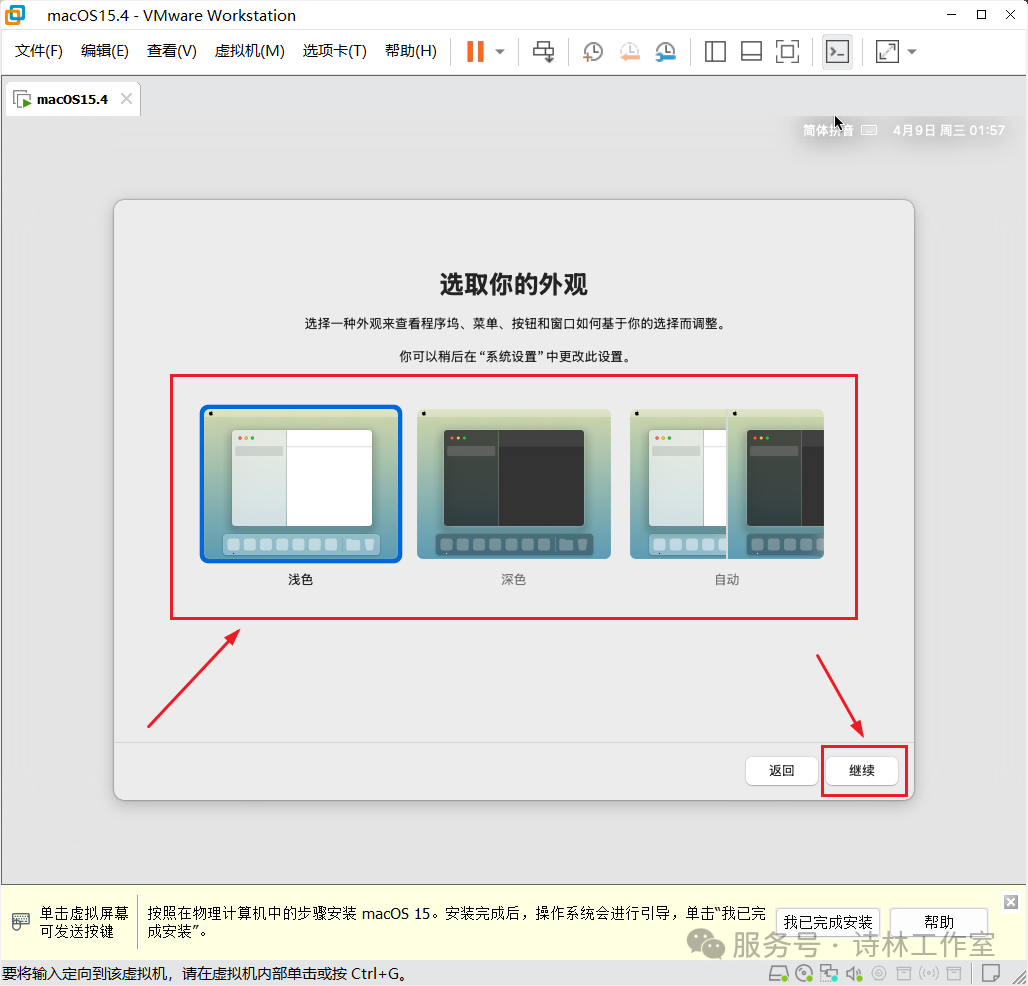Open the 查看(V) menu

coord(171,51)
